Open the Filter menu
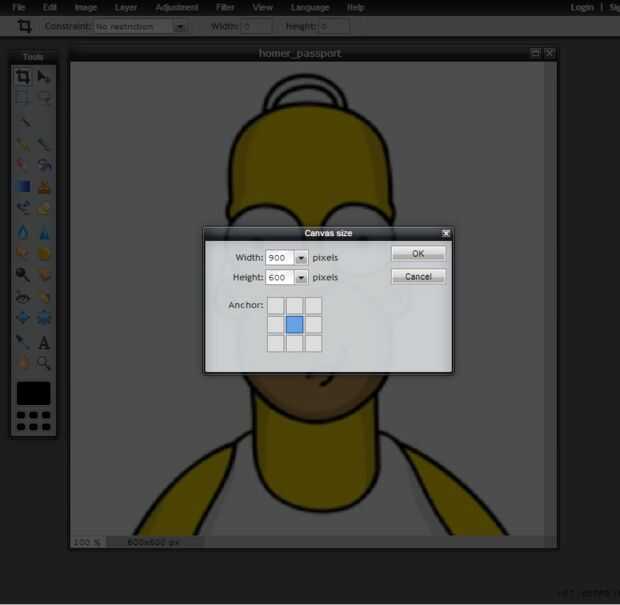Screen dimensions: 620x605 pyautogui.click(x=225, y=7)
